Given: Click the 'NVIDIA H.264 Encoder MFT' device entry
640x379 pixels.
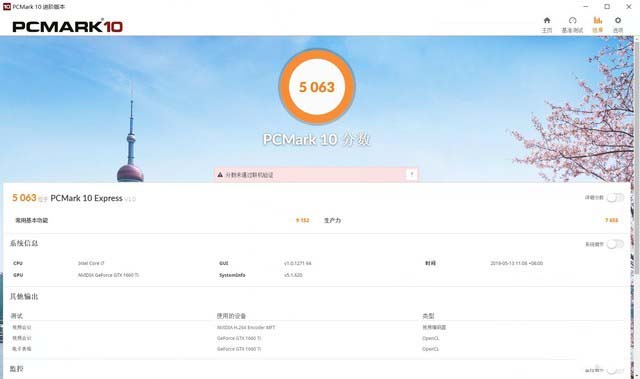Looking at the screenshot, I should point(246,327).
